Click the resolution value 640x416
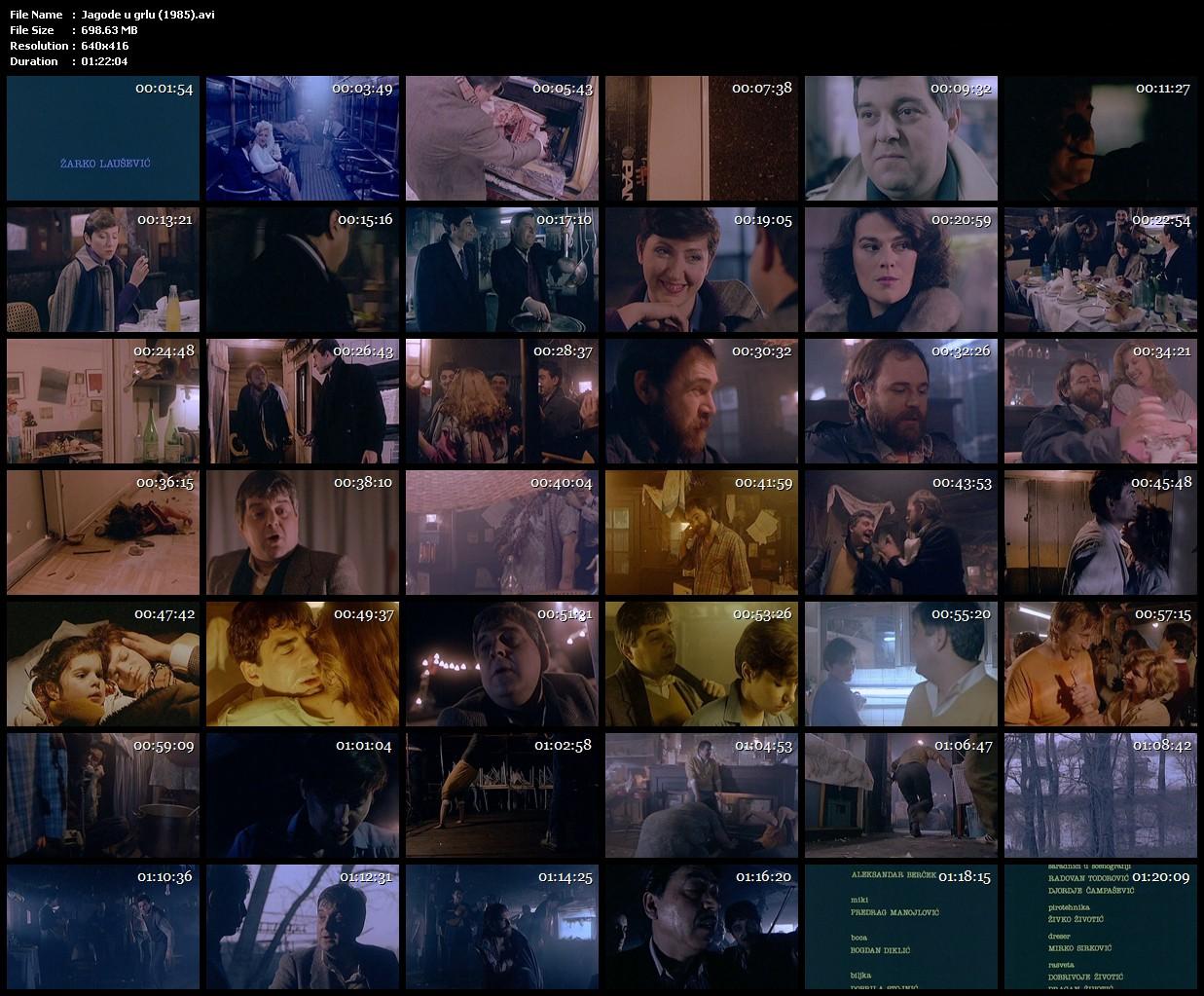Image resolution: width=1204 pixels, height=996 pixels. tap(105, 46)
